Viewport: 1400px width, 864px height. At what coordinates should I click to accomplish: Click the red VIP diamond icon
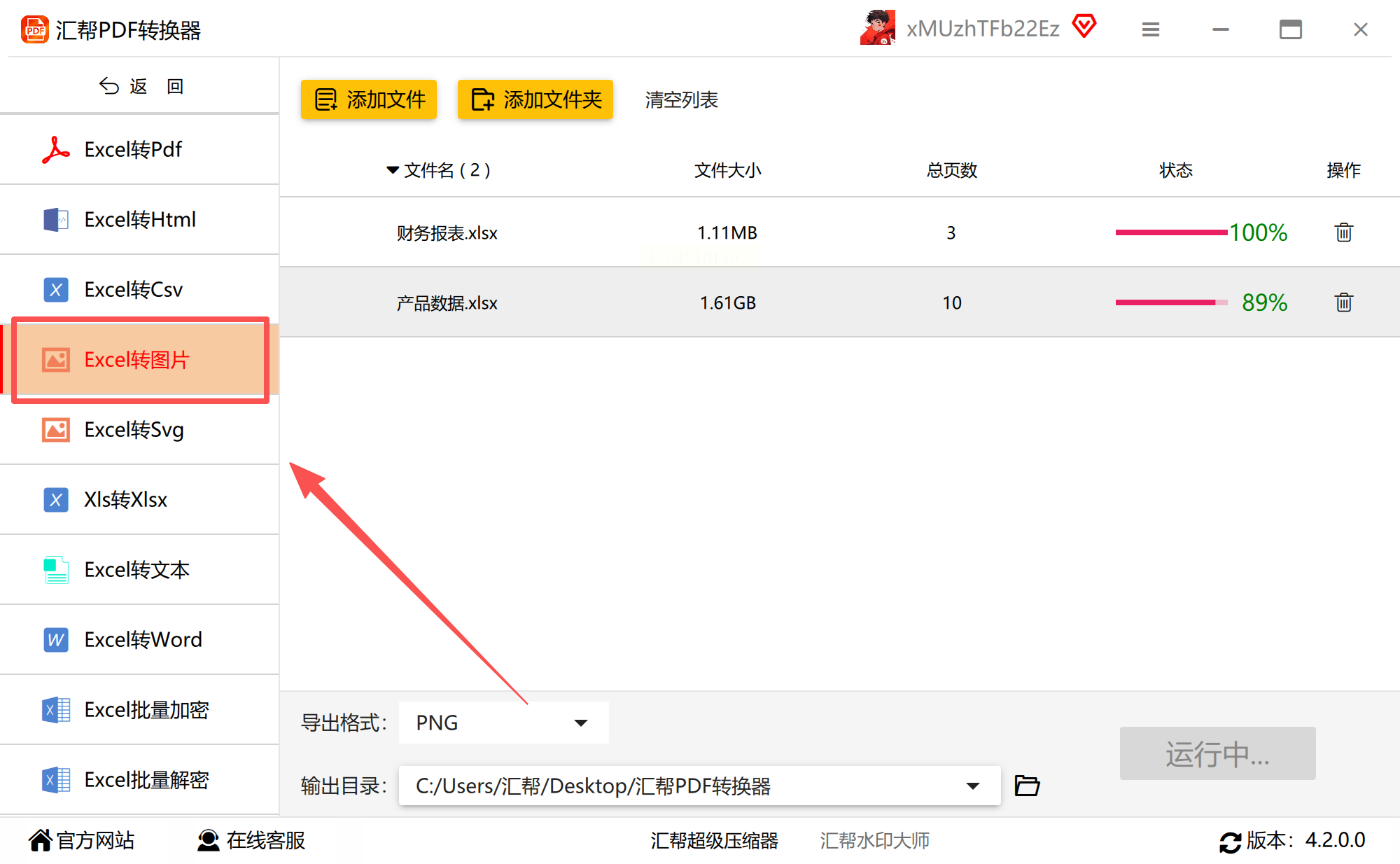pyautogui.click(x=1084, y=27)
